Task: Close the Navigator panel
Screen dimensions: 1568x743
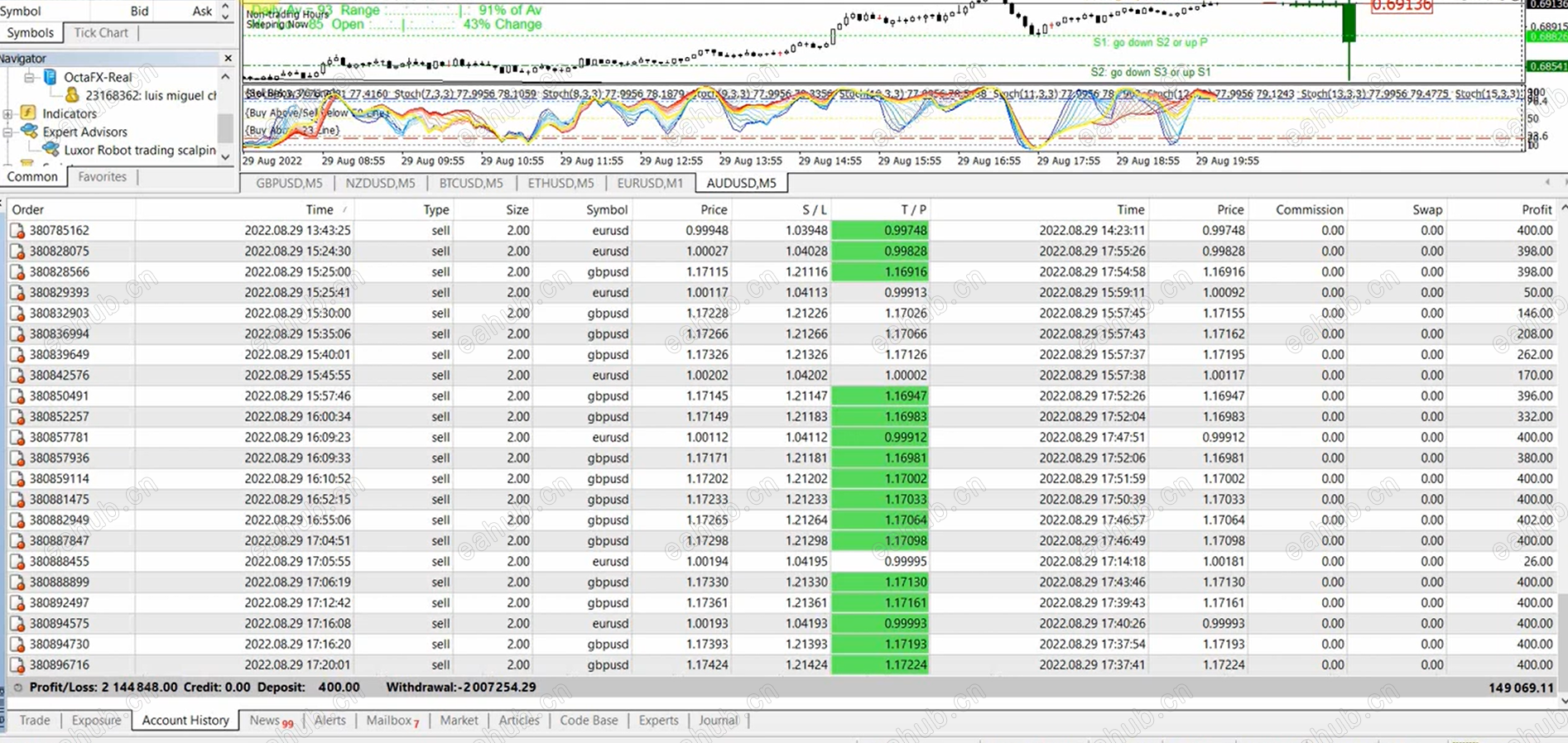Action: [228, 58]
